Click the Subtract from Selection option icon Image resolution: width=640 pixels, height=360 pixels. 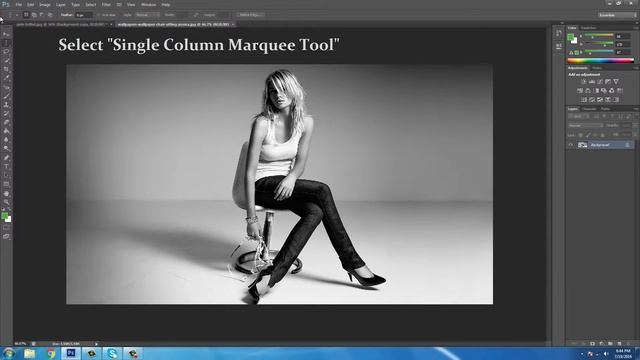(42, 15)
